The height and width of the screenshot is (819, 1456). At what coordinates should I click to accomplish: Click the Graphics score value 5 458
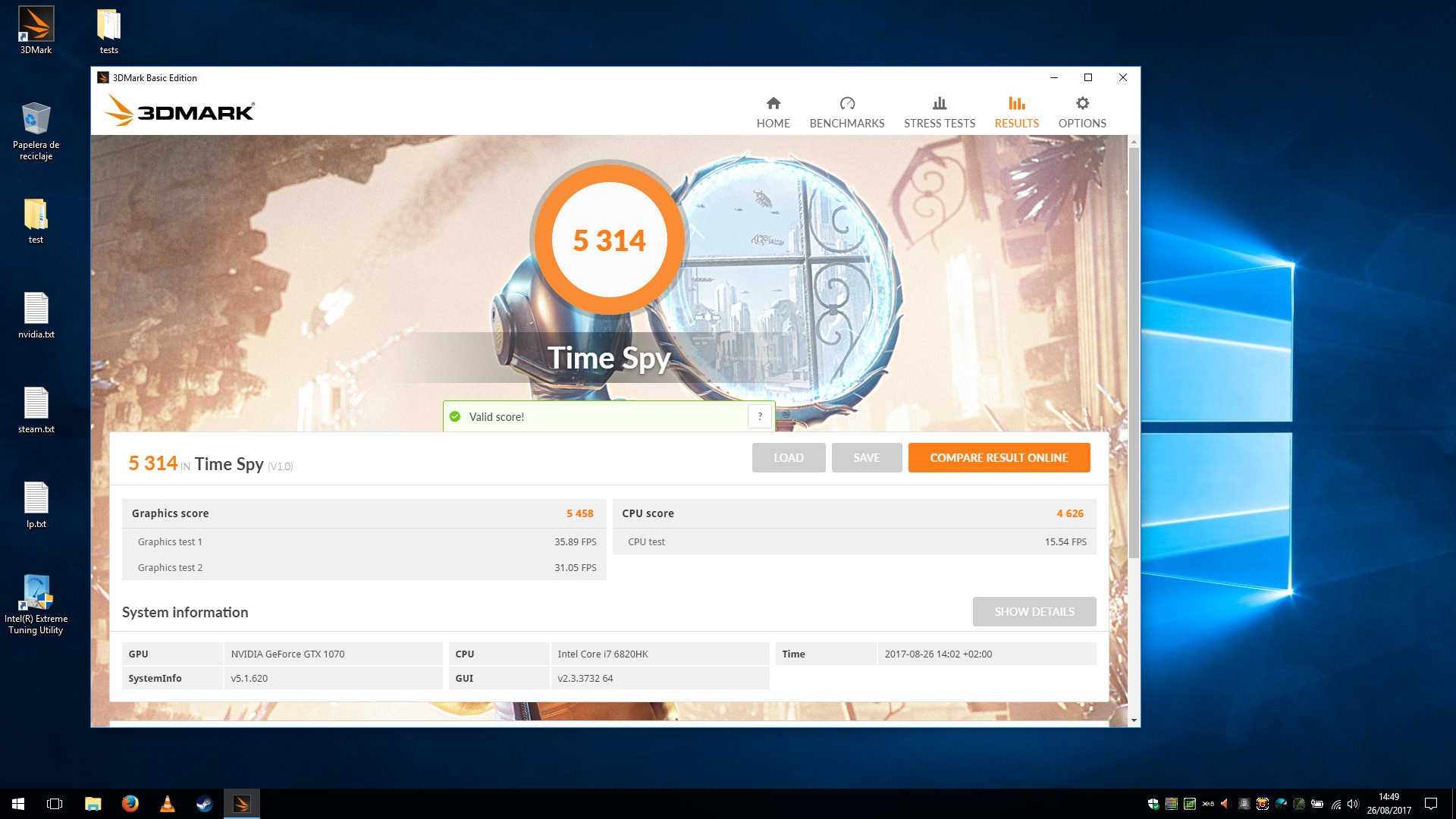(580, 513)
